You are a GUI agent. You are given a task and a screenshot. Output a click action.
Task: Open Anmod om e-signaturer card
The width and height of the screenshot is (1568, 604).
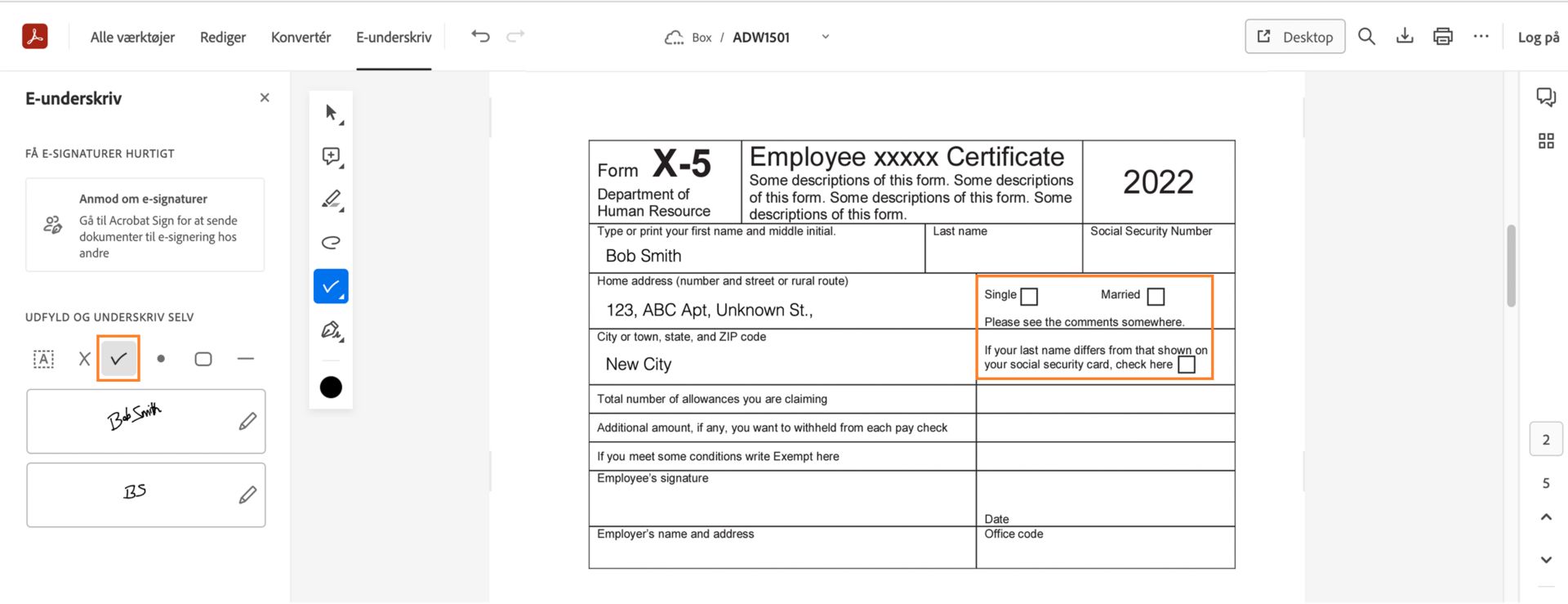tap(145, 225)
